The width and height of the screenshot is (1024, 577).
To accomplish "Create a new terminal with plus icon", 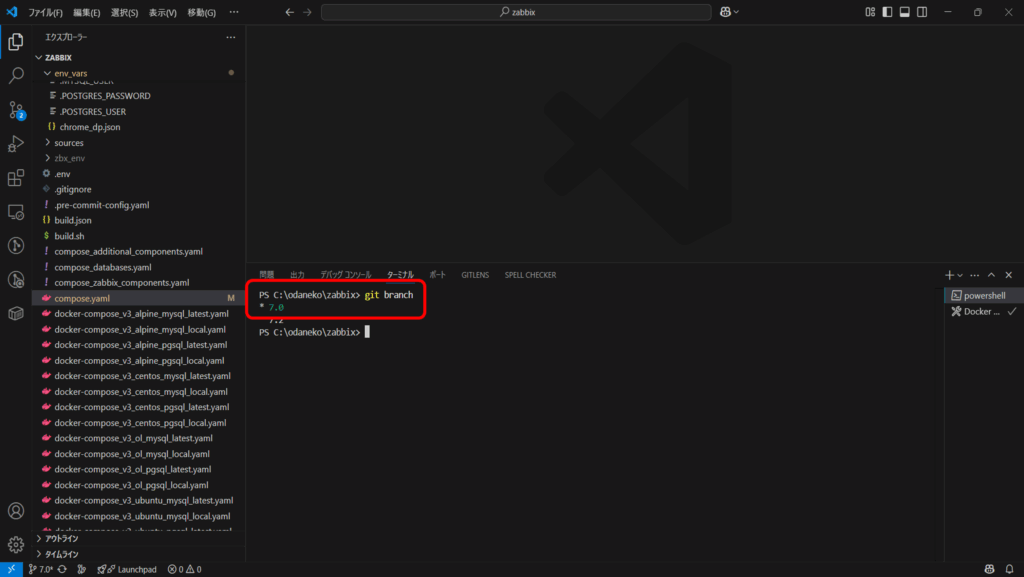I will point(949,275).
